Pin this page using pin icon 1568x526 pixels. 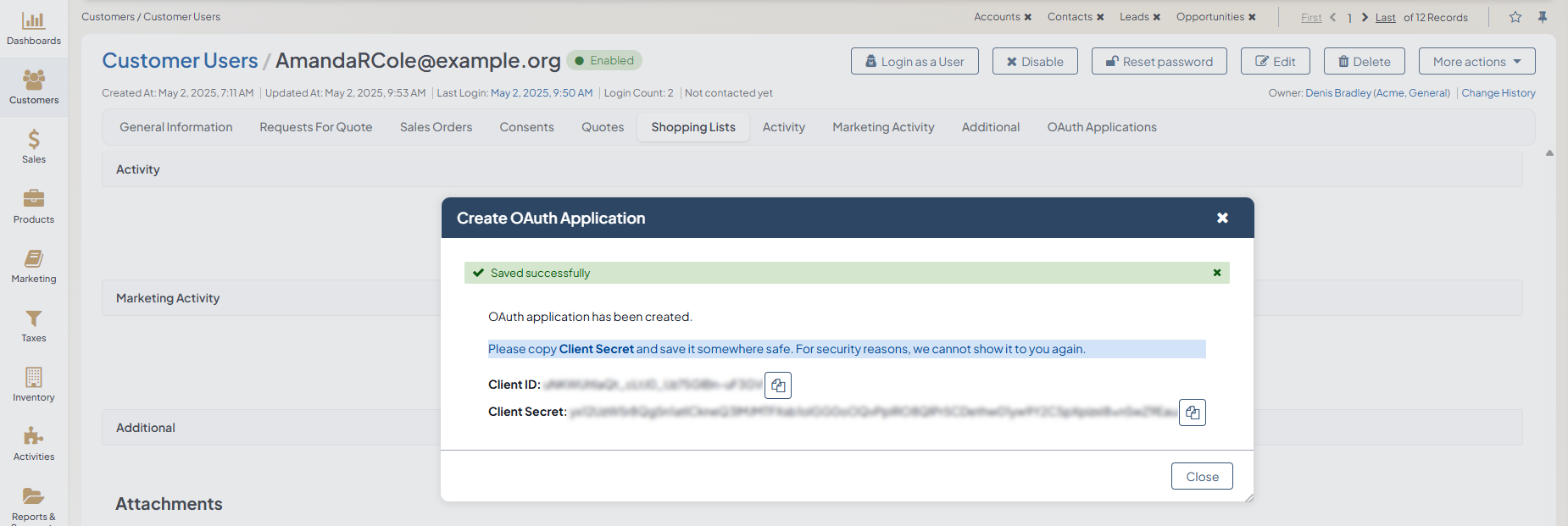point(1543,17)
